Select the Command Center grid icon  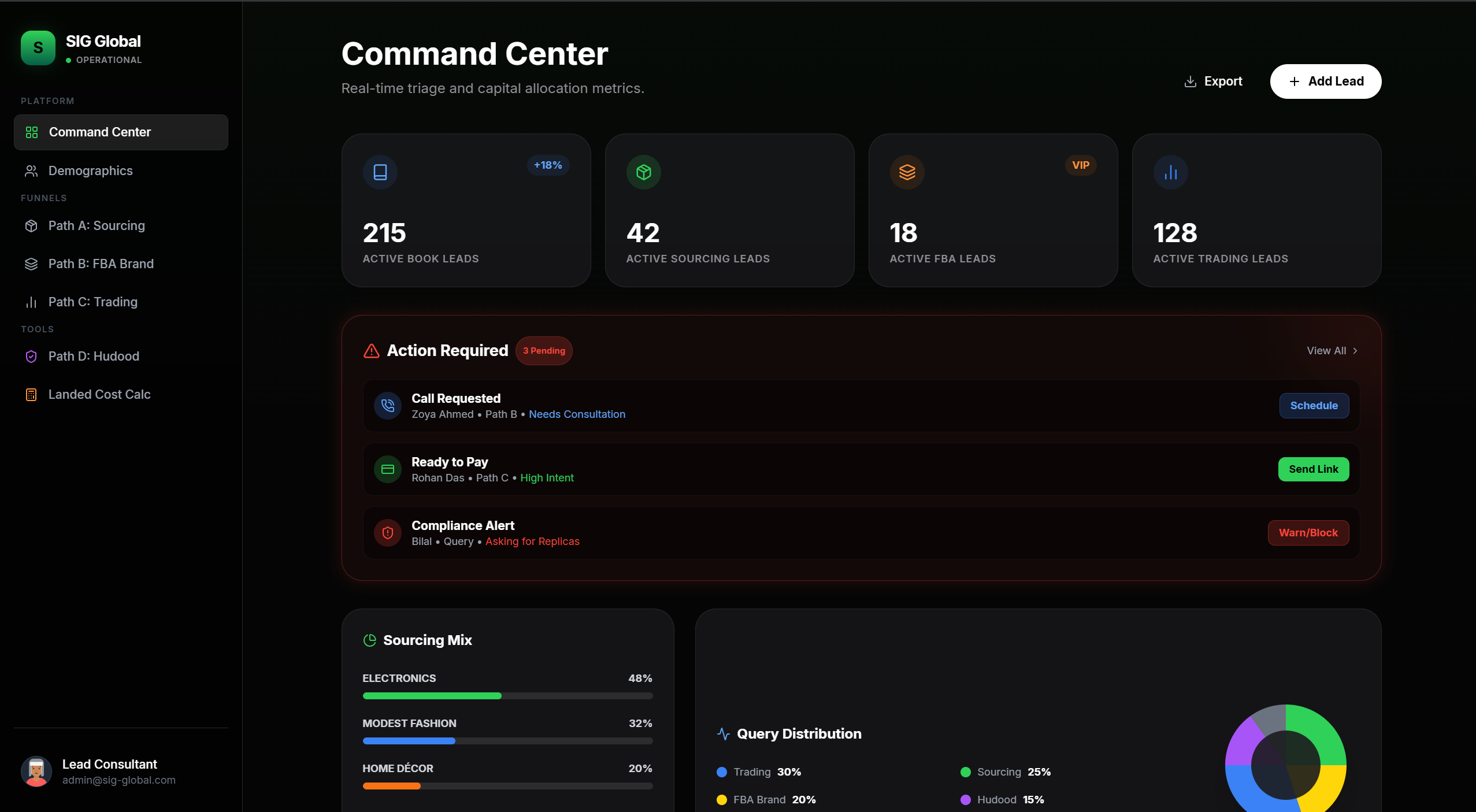(x=32, y=132)
